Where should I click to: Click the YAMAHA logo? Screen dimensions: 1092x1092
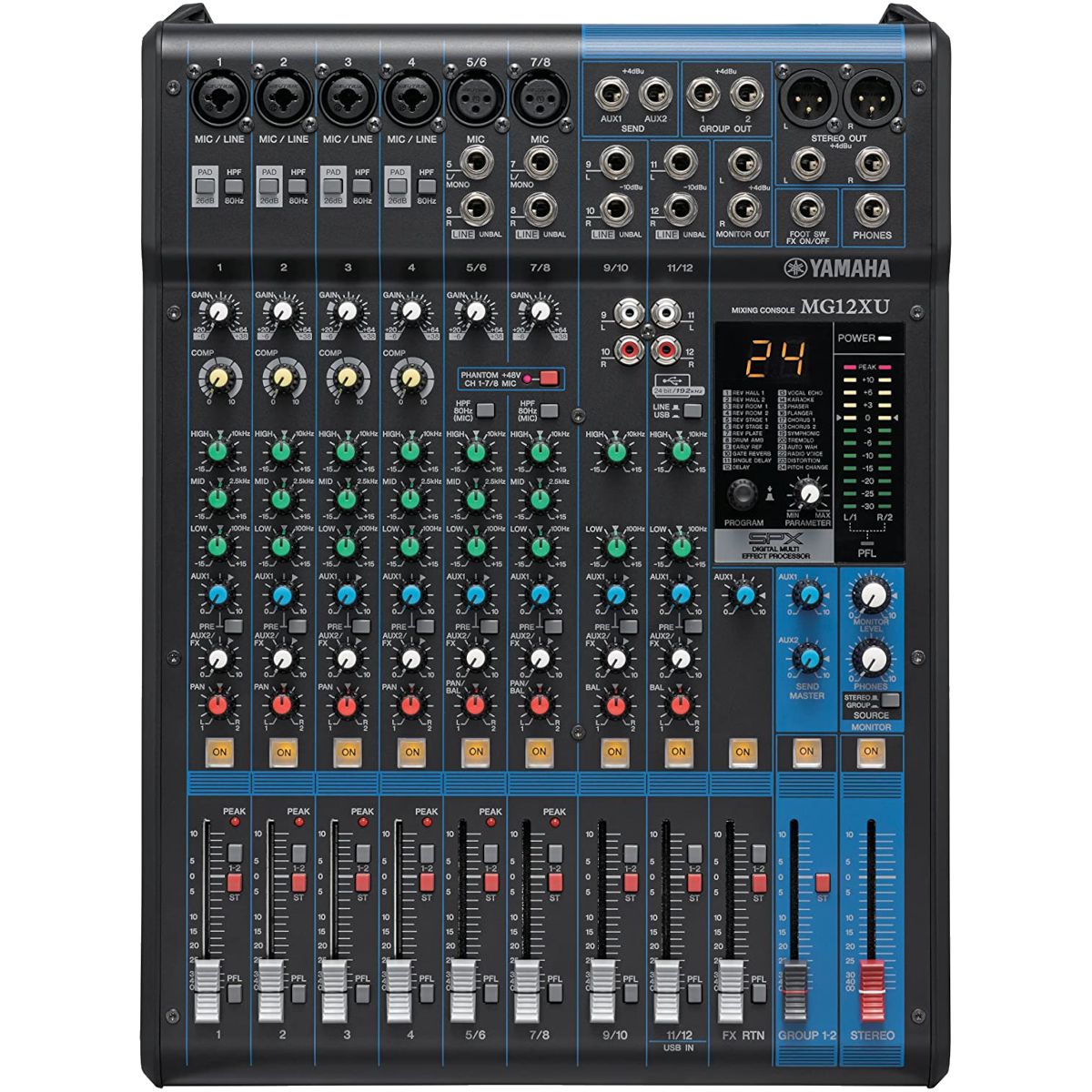click(x=838, y=268)
